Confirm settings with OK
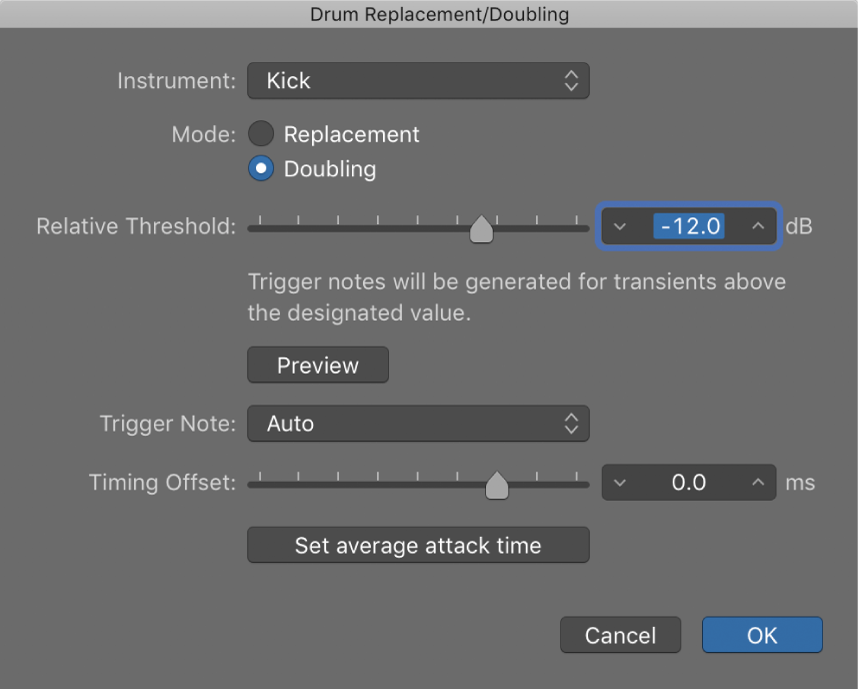Screen dimensions: 859x689 click(x=762, y=634)
